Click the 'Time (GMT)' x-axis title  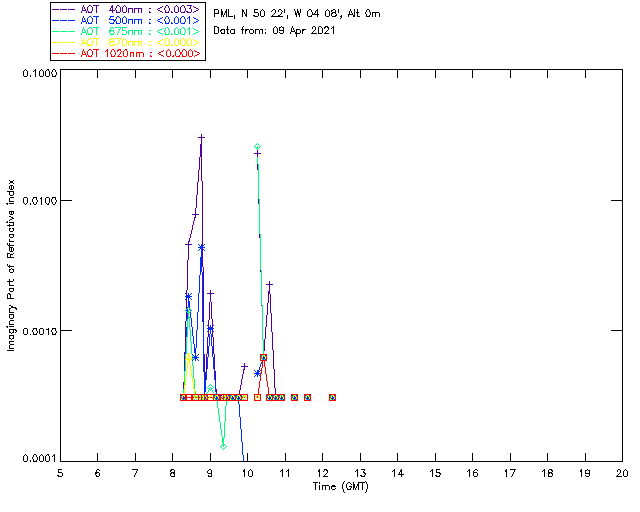pyautogui.click(x=341, y=487)
